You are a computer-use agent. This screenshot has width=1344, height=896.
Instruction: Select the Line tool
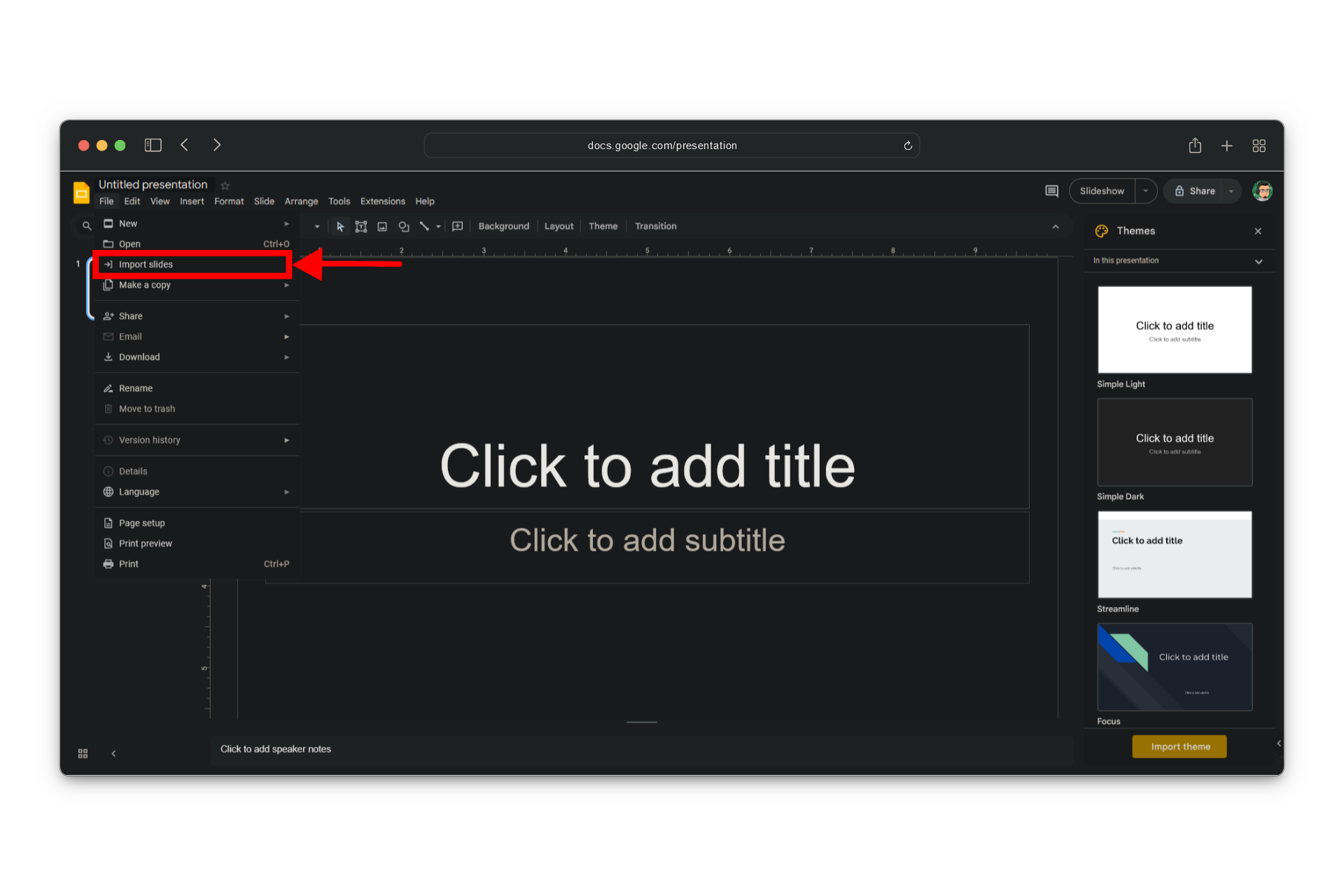[424, 226]
